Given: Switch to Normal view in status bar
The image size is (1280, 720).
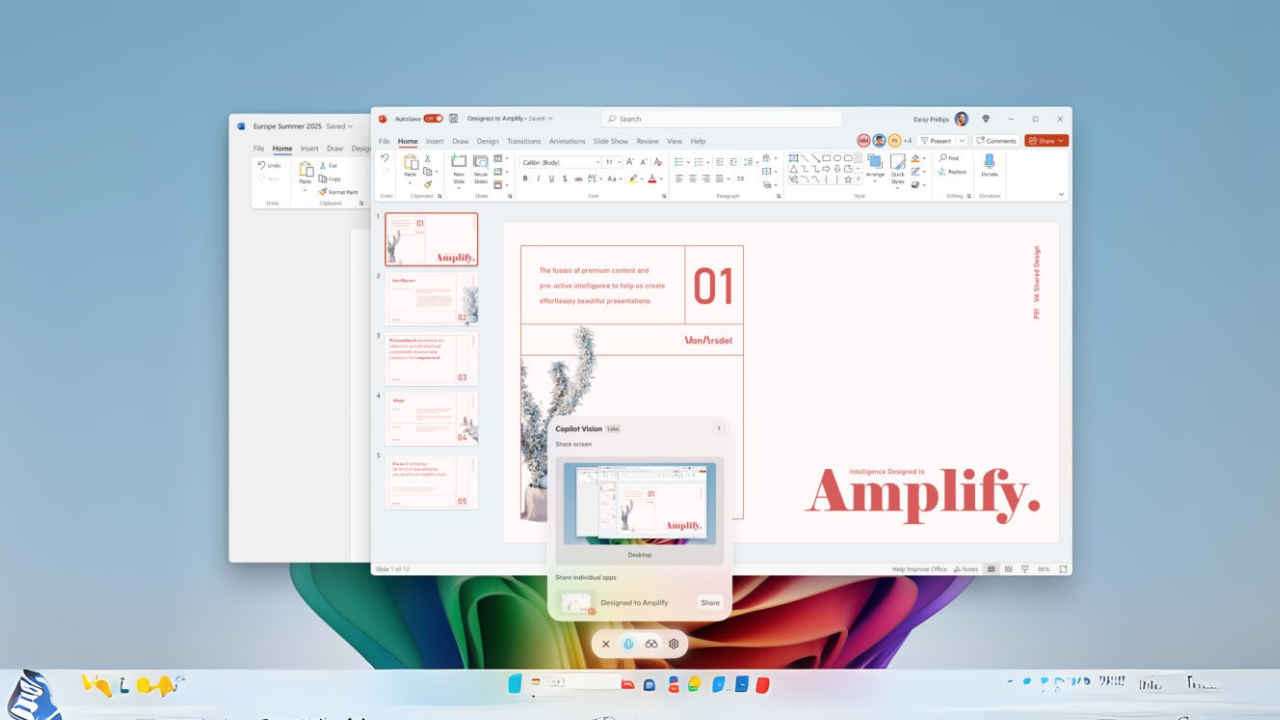Looking at the screenshot, I should 992,569.
